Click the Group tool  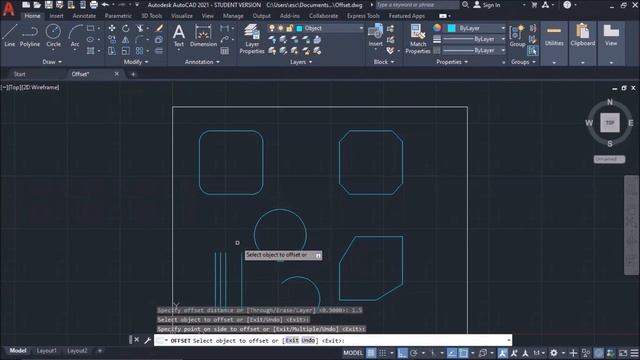pyautogui.click(x=517, y=35)
